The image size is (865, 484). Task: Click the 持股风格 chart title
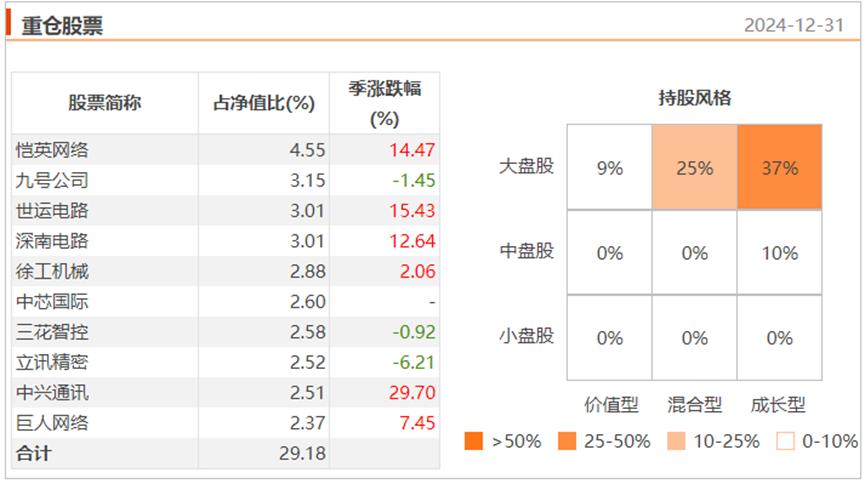tap(694, 98)
